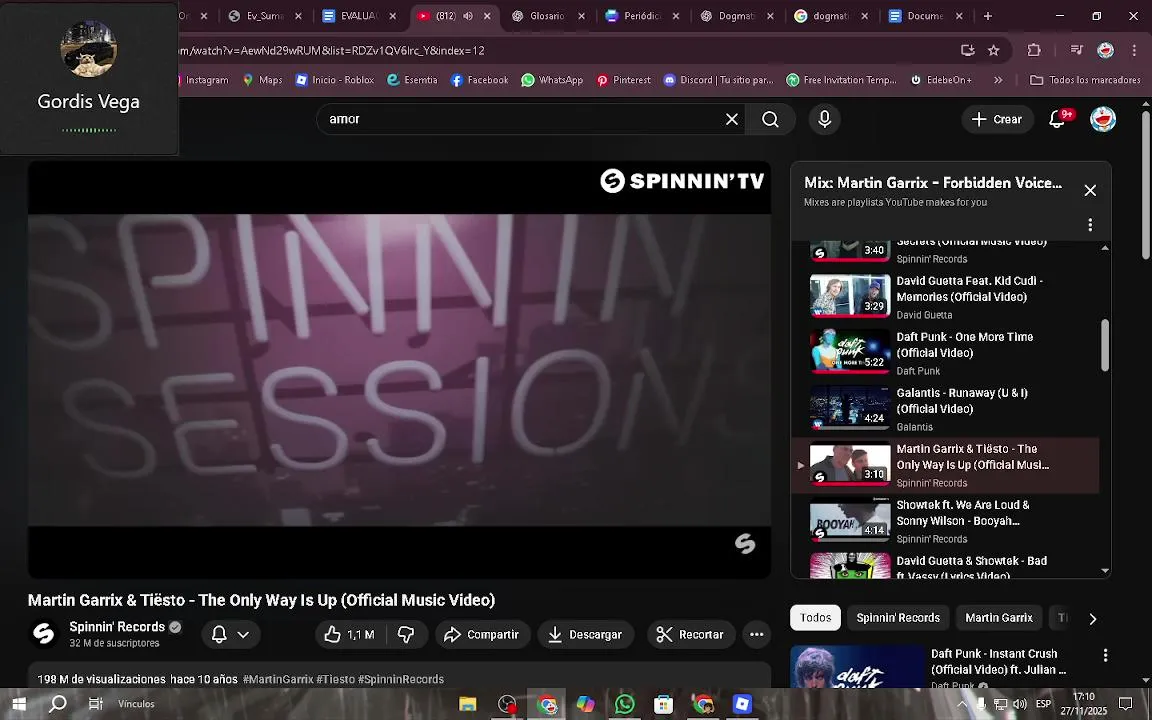
Task: Open File Explorer from the taskbar
Action: pos(468,704)
